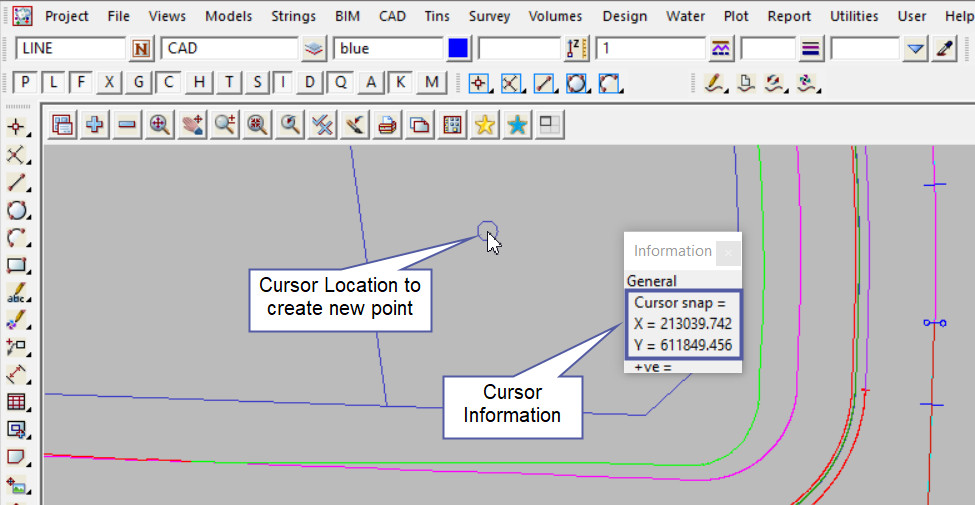Click the LINE string name input field
The image size is (975, 505).
70,48
